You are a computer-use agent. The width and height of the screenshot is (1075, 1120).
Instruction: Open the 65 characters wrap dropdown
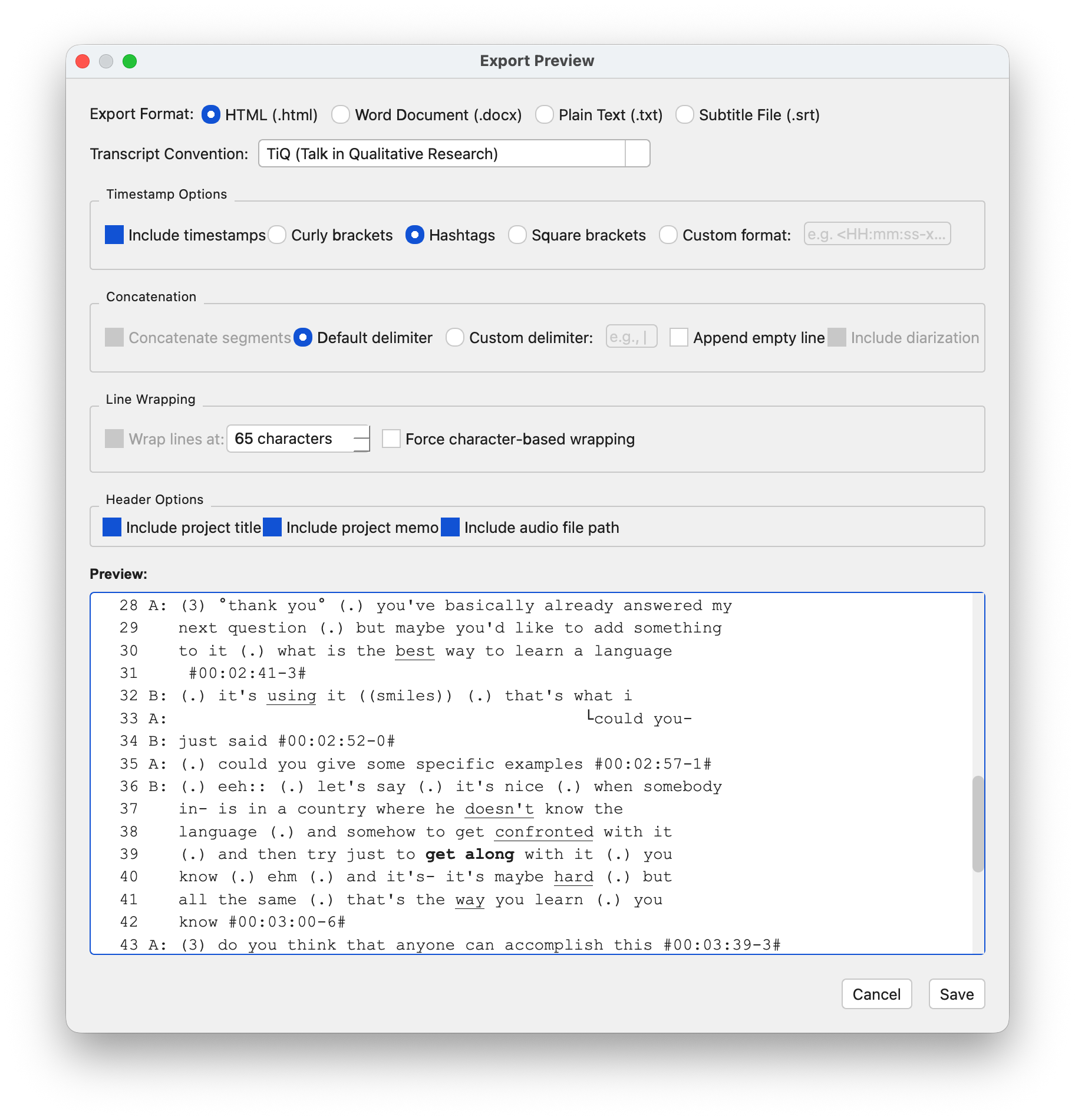point(298,439)
